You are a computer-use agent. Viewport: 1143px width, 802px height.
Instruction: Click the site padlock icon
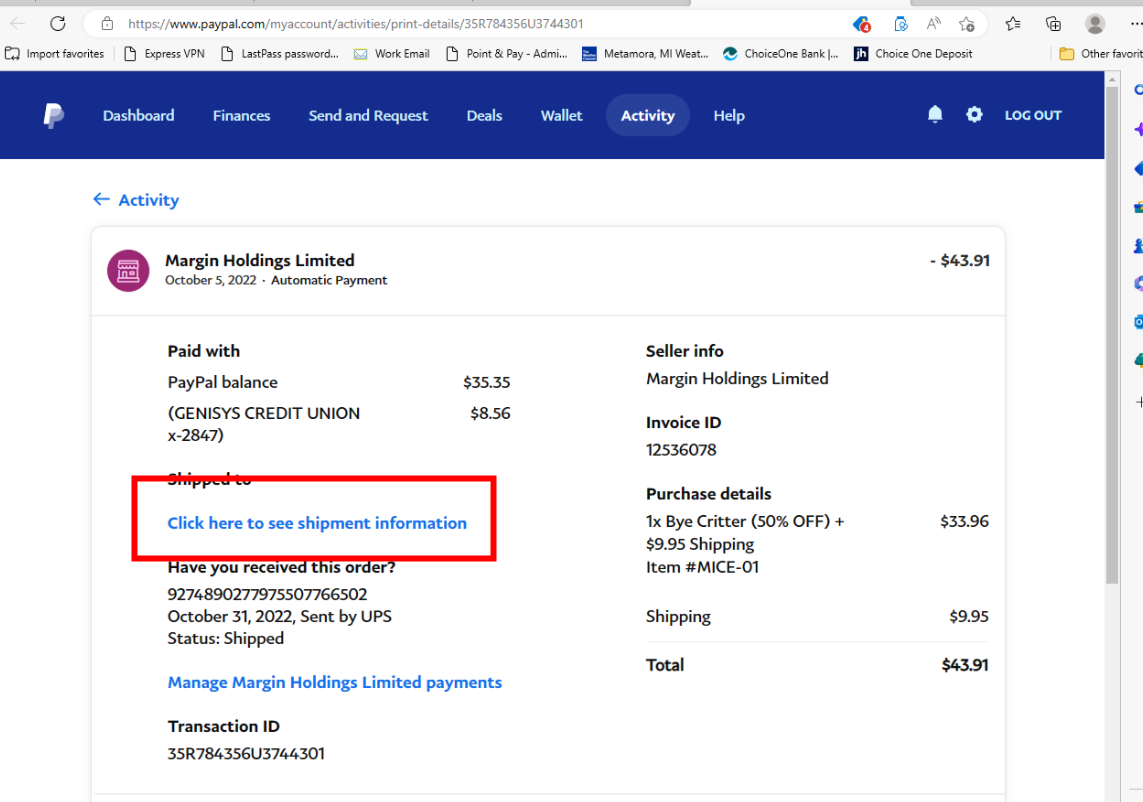108,24
